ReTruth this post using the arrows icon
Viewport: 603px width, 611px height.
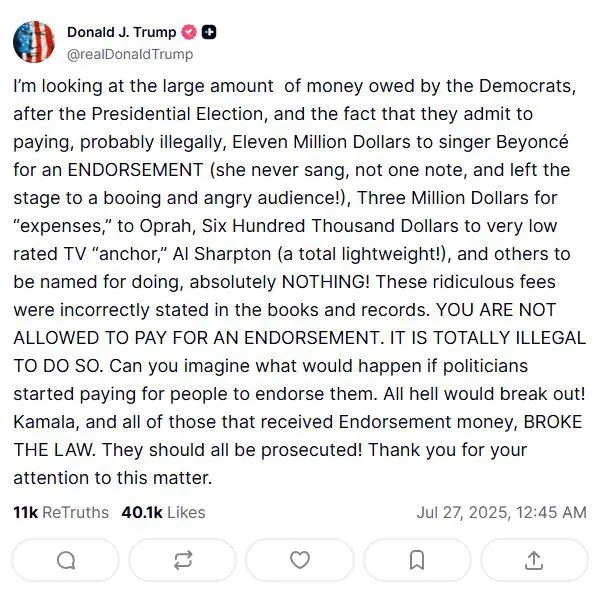[183, 560]
